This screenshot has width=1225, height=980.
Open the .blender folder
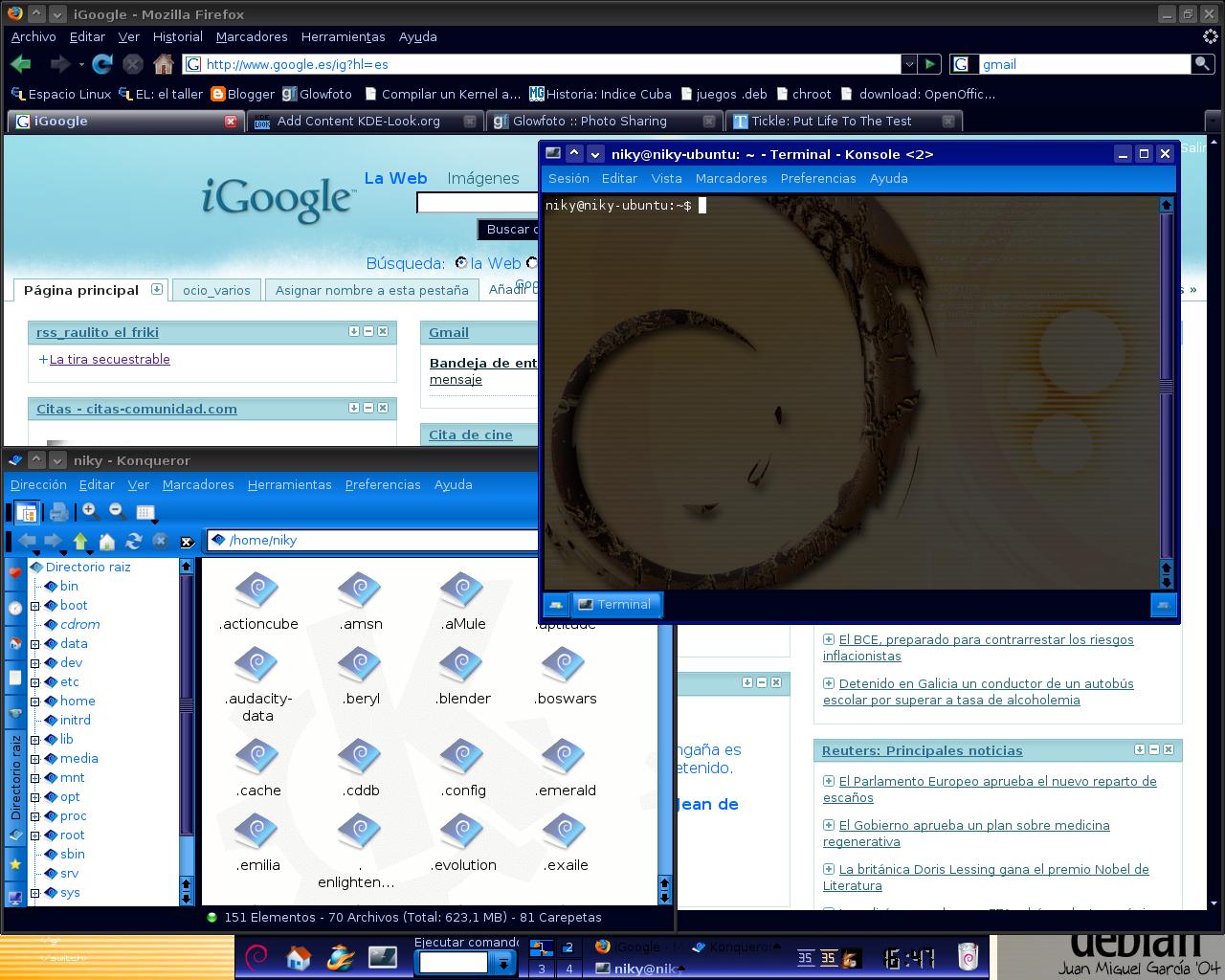(x=463, y=677)
